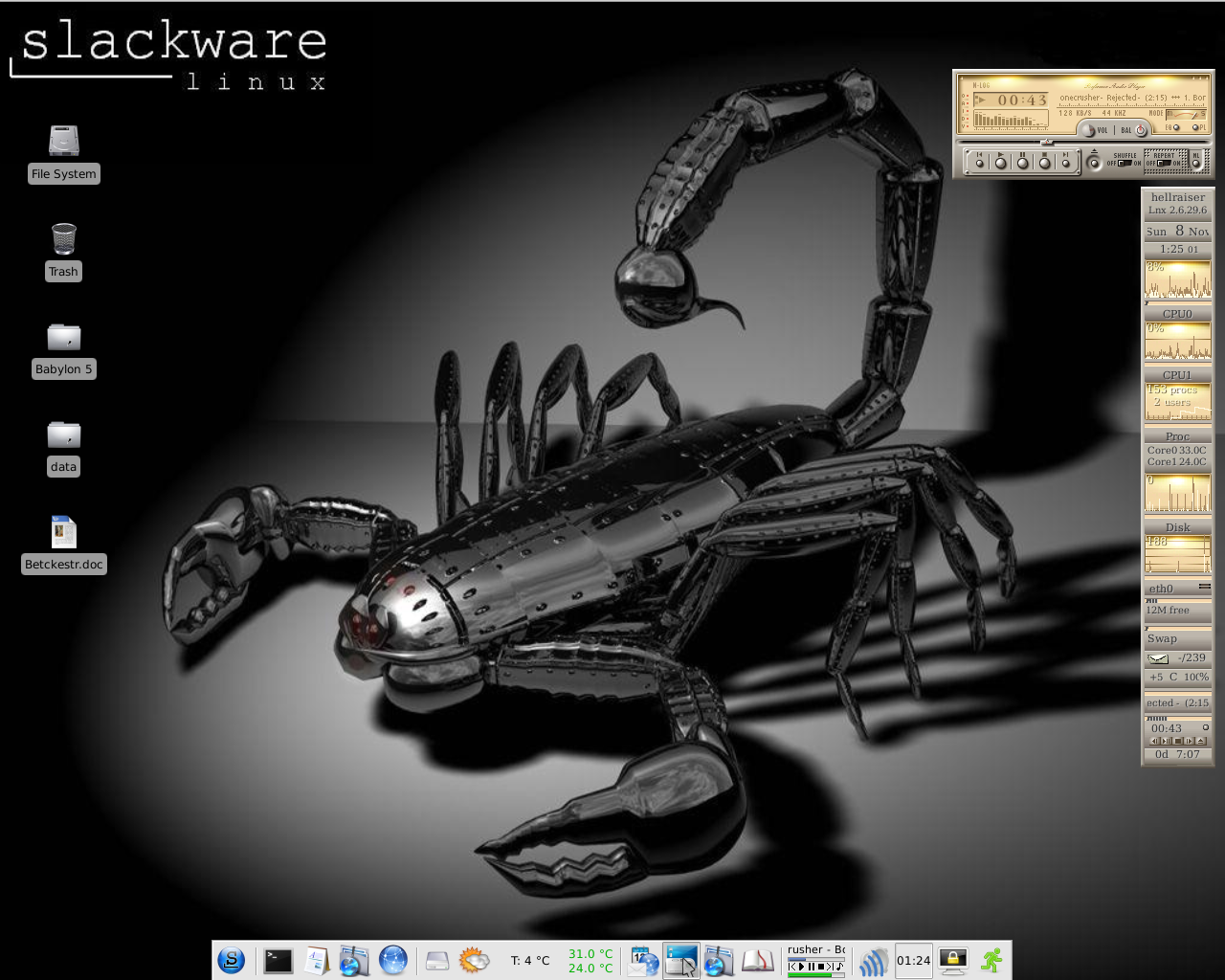Click the CPU1 label in GKrellM

tap(1177, 375)
